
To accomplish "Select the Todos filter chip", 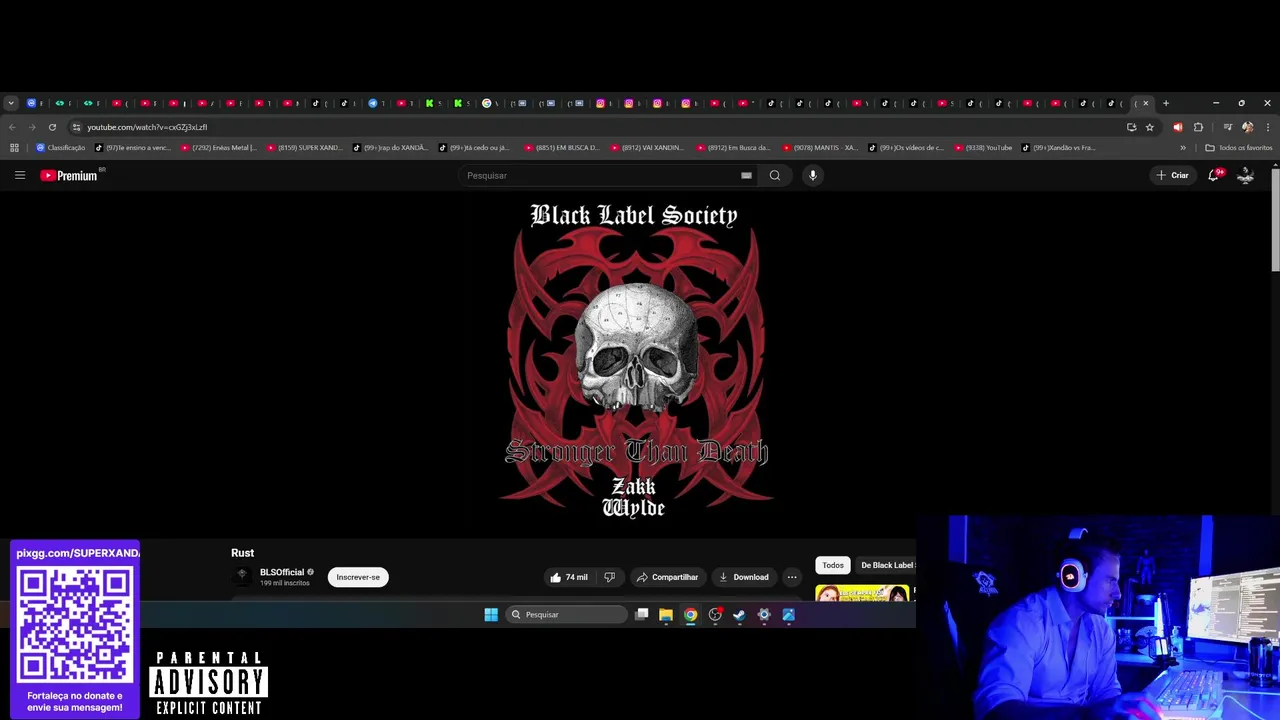I will point(833,565).
